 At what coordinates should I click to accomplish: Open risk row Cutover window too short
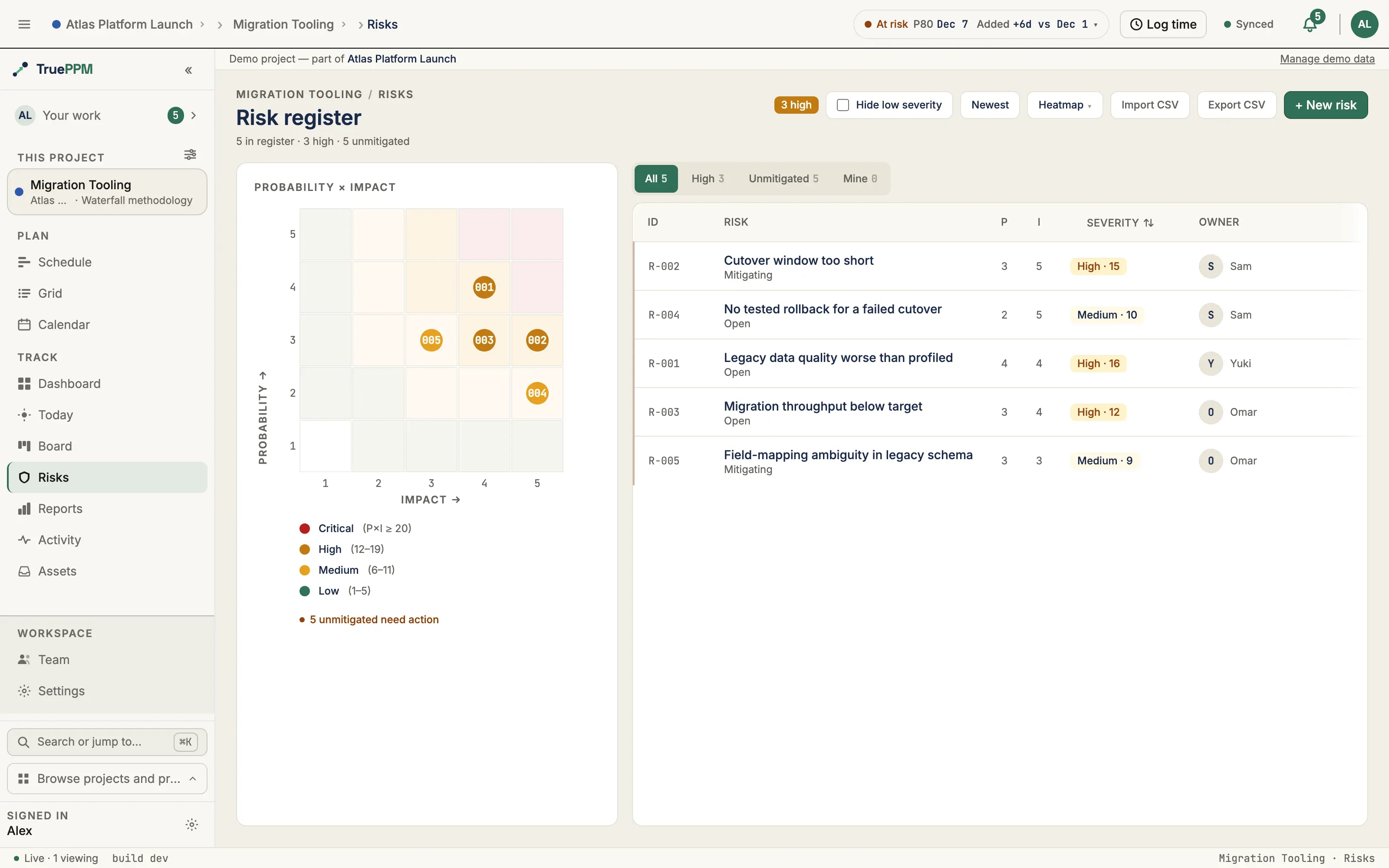(x=999, y=266)
